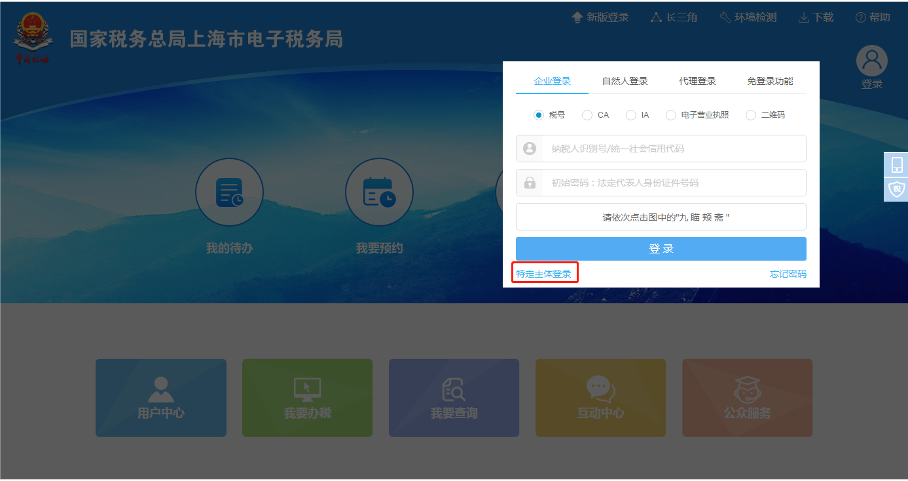Open the 公众服务 tile

pos(748,398)
